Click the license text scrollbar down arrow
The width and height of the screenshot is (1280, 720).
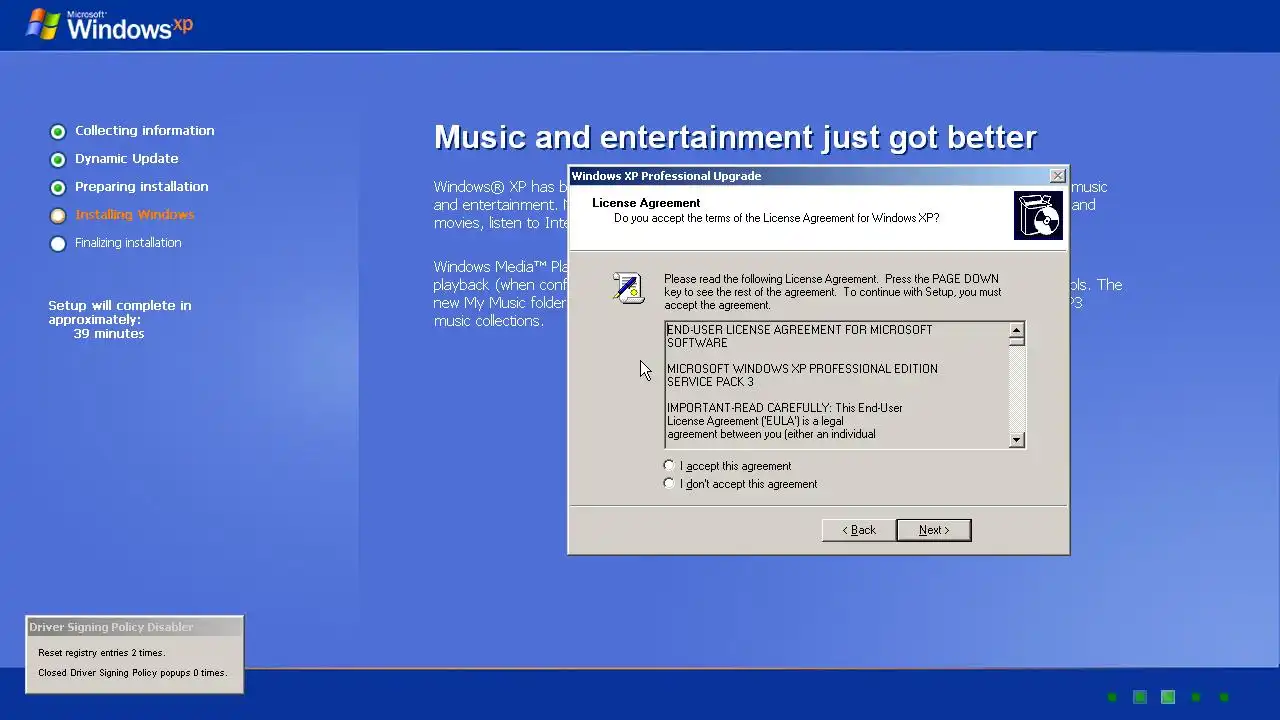(x=1016, y=439)
